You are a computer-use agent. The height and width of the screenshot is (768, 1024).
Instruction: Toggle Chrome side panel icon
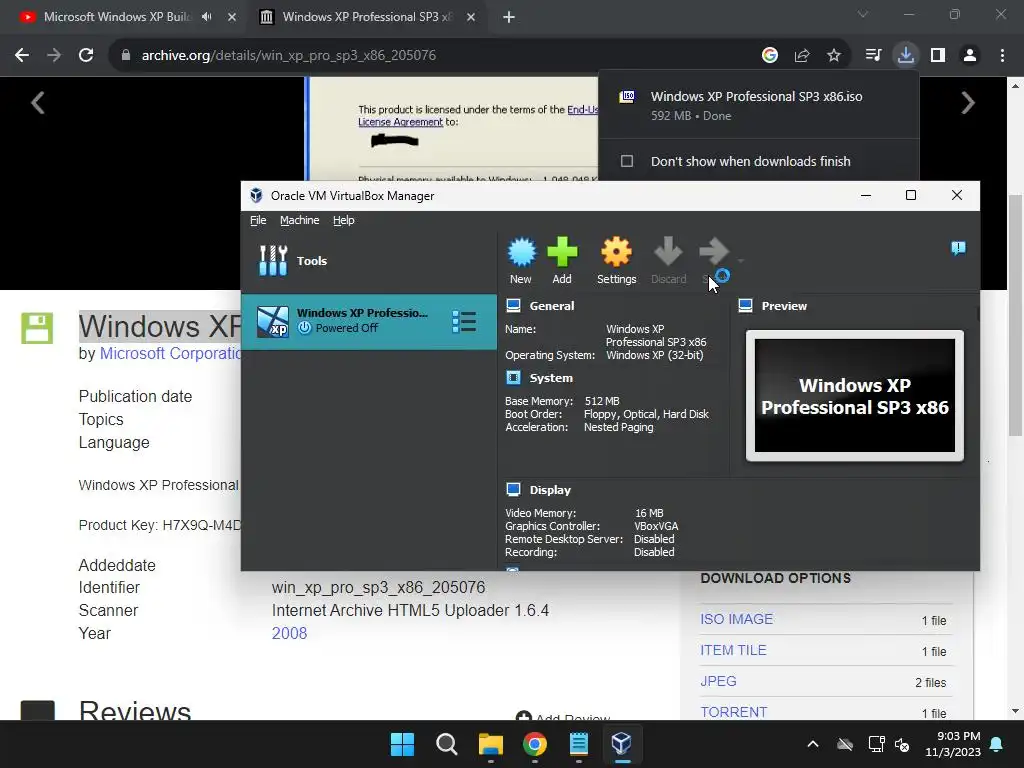tap(938, 55)
